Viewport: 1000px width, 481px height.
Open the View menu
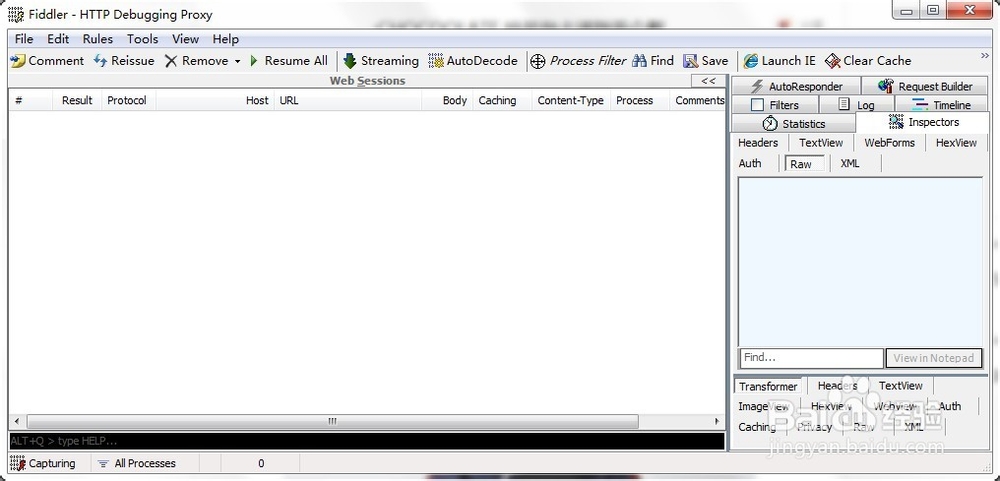coord(186,39)
